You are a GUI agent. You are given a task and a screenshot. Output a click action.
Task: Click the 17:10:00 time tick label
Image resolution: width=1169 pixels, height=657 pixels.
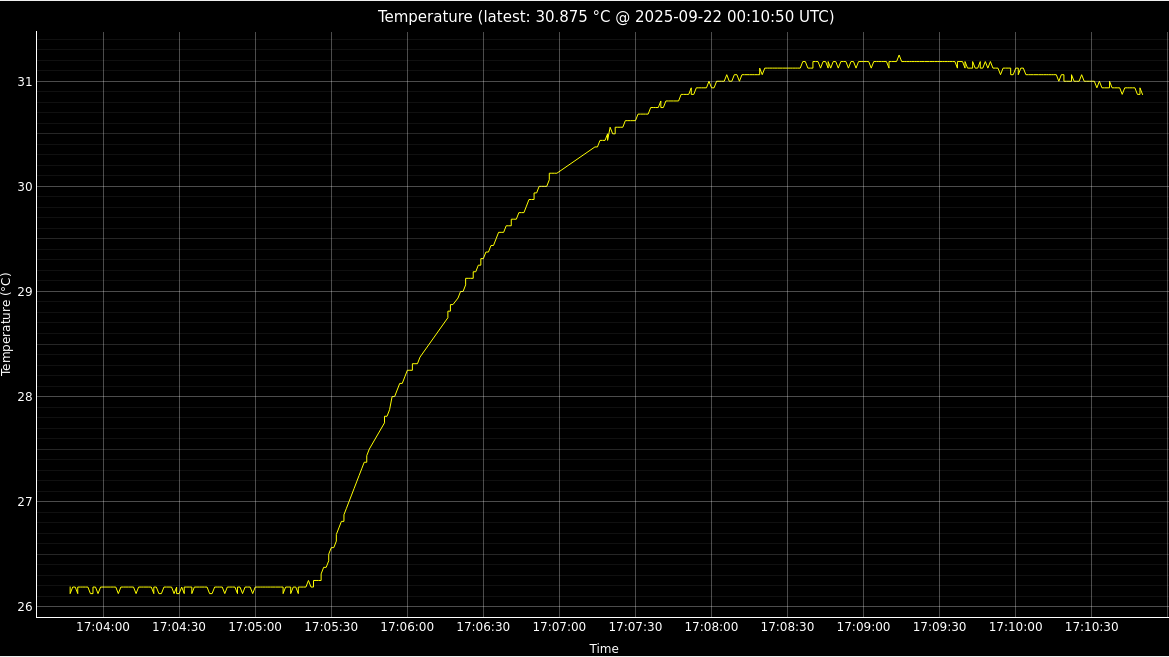coord(1015,627)
